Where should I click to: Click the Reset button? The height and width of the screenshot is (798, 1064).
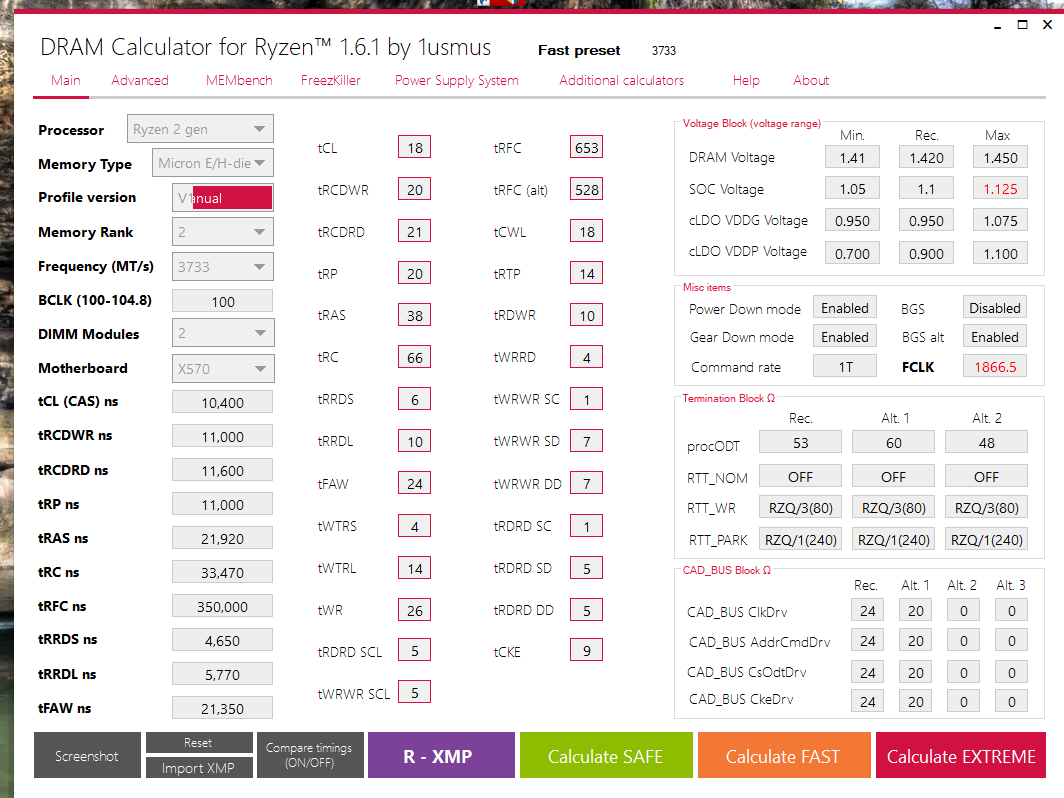point(199,743)
